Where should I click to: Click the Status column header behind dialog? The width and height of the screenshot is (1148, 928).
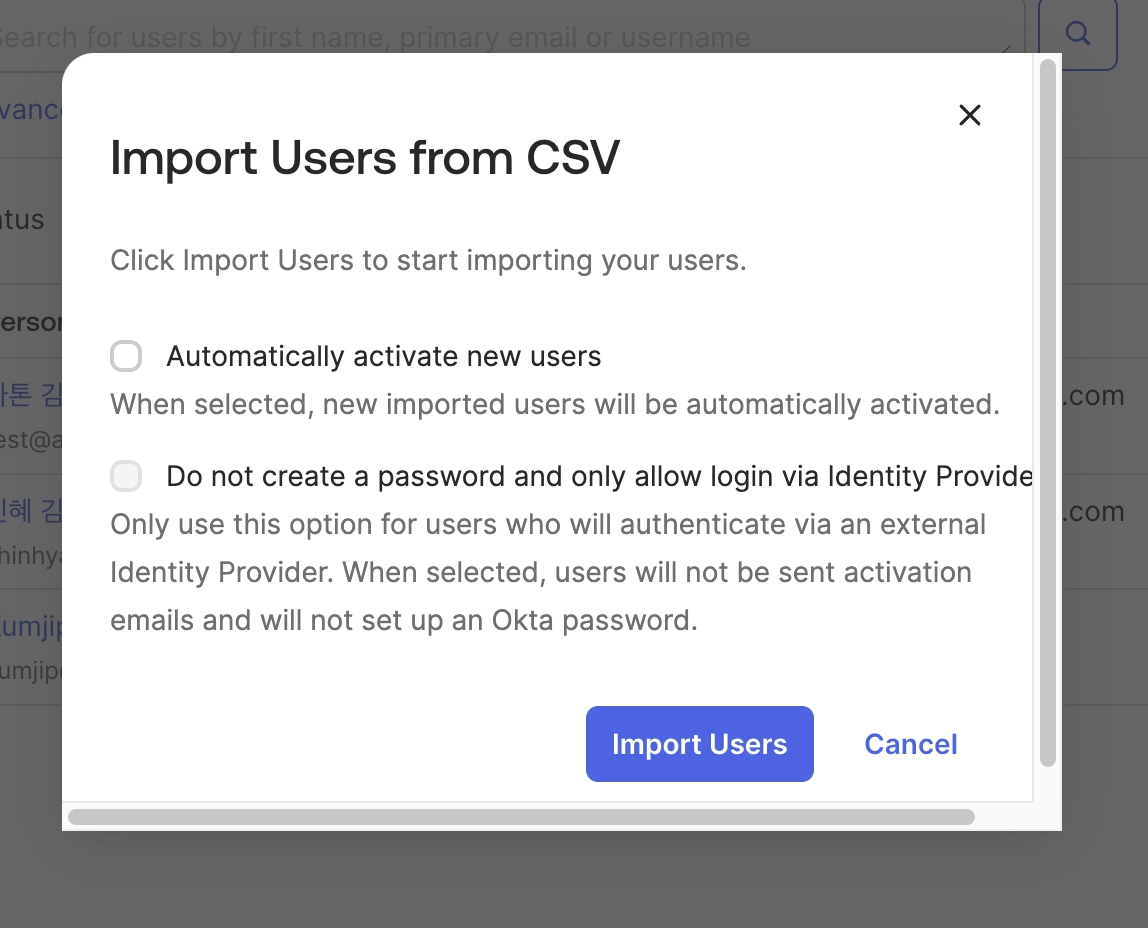[x=22, y=219]
